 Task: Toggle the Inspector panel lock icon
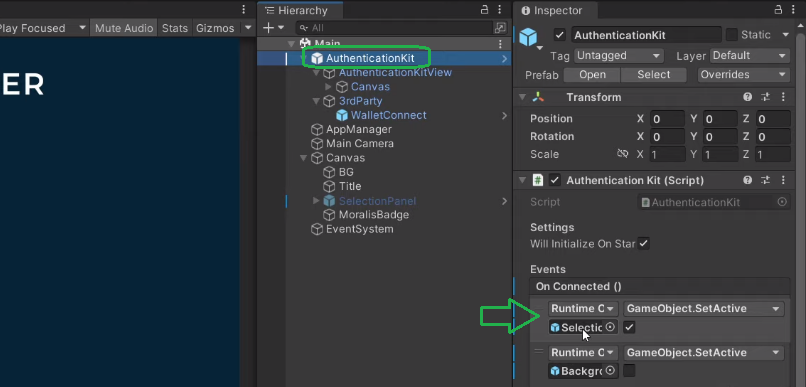tap(779, 10)
